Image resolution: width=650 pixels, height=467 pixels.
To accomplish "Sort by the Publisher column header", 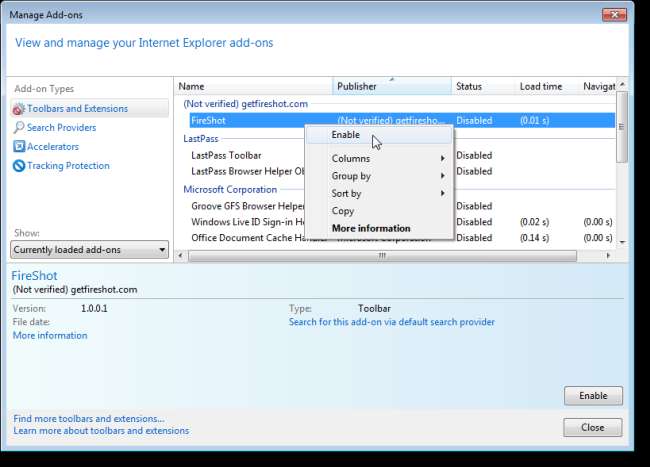I will [392, 86].
